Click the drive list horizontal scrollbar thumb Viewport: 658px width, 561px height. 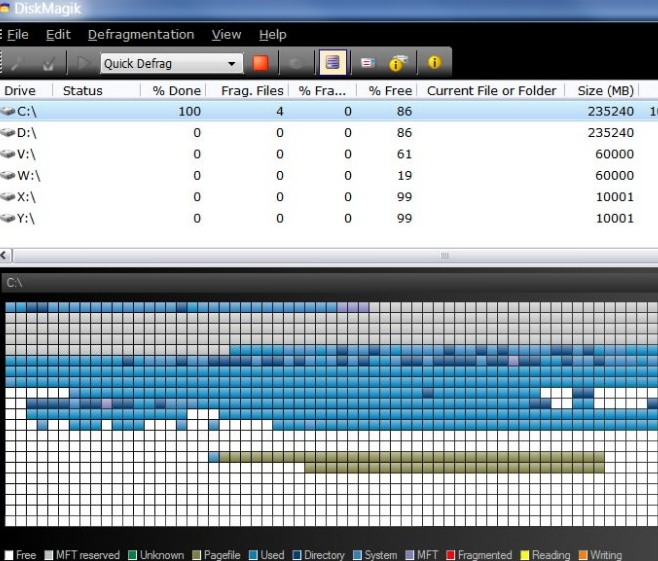click(x=336, y=256)
